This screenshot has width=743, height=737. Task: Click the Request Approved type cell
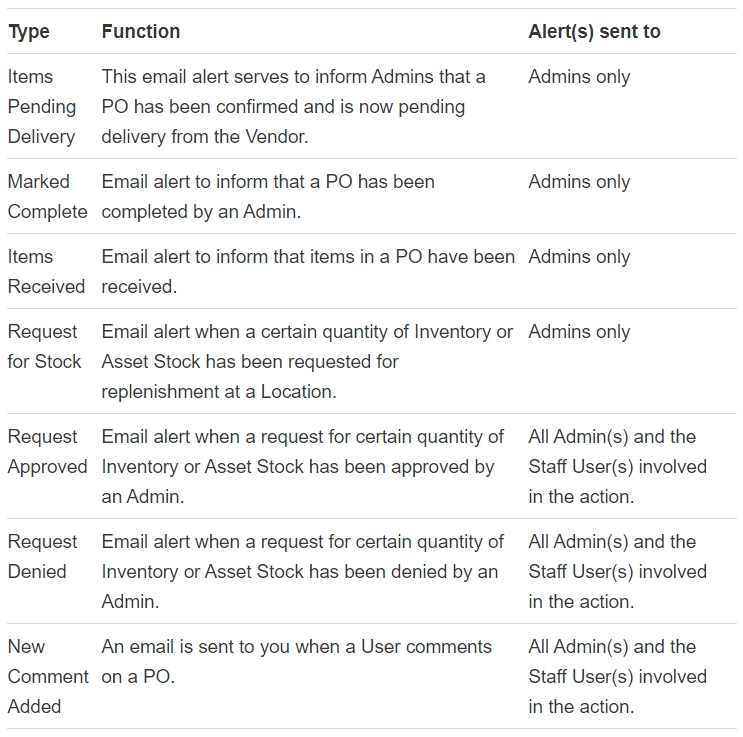[47, 451]
